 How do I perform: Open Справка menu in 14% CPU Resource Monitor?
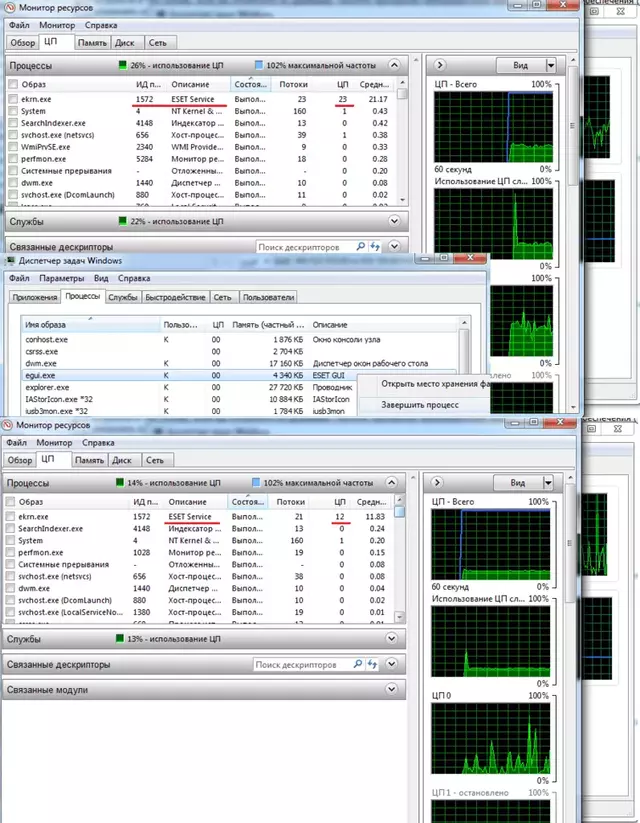point(98,442)
